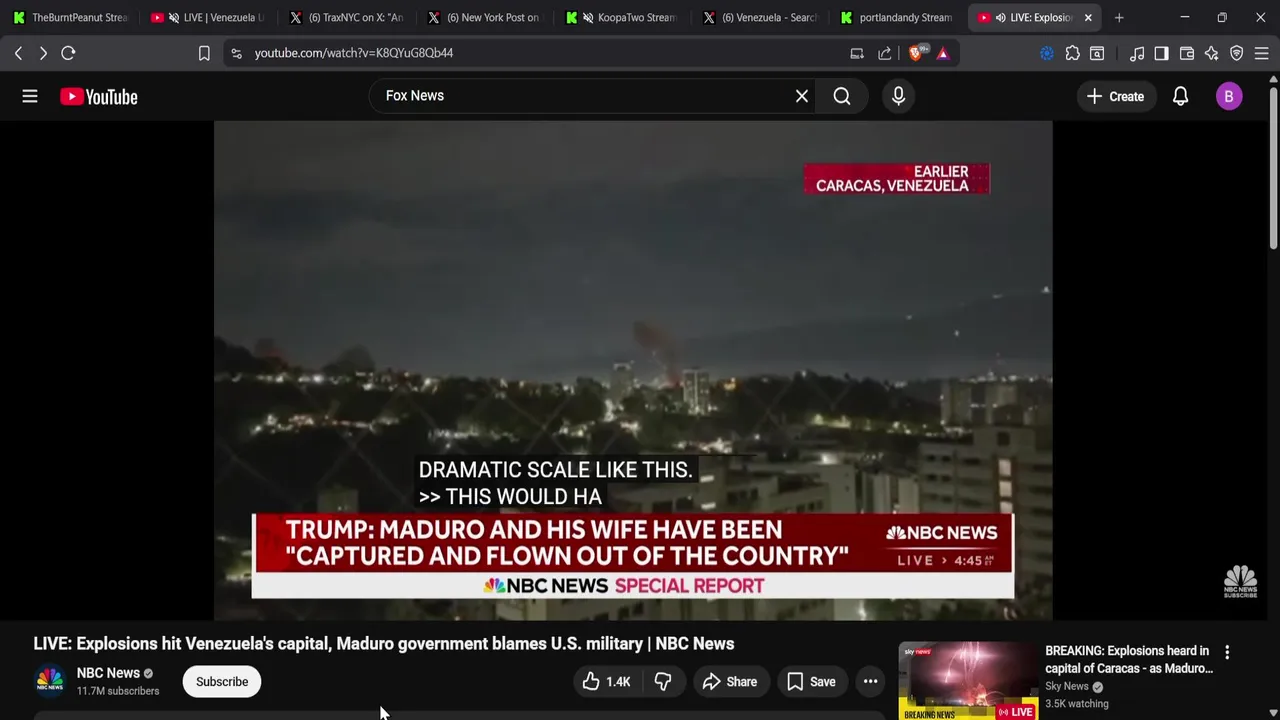Bookmark this page in Brave
Viewport: 1280px width, 720px height.
(x=204, y=53)
